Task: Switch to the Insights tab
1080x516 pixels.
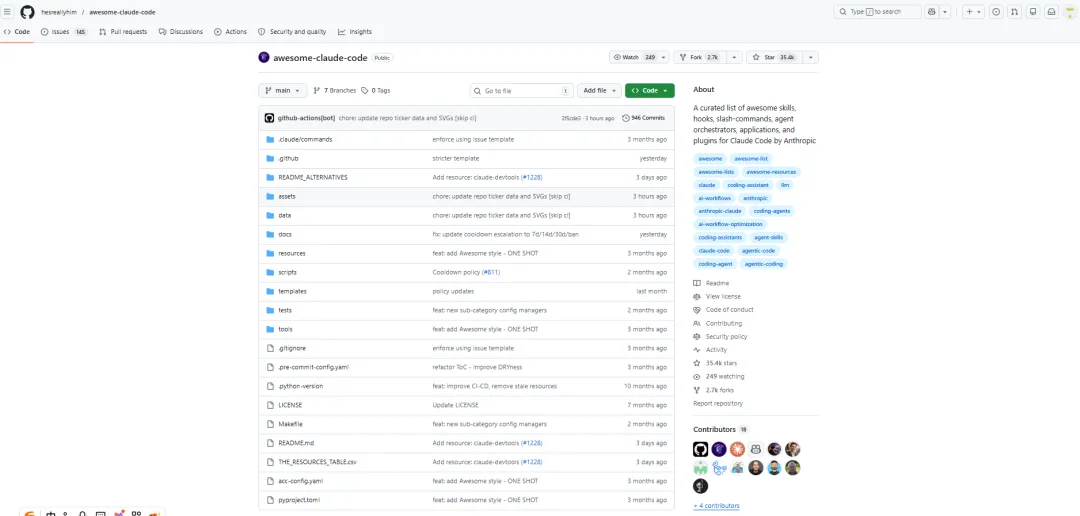Action: pos(355,32)
